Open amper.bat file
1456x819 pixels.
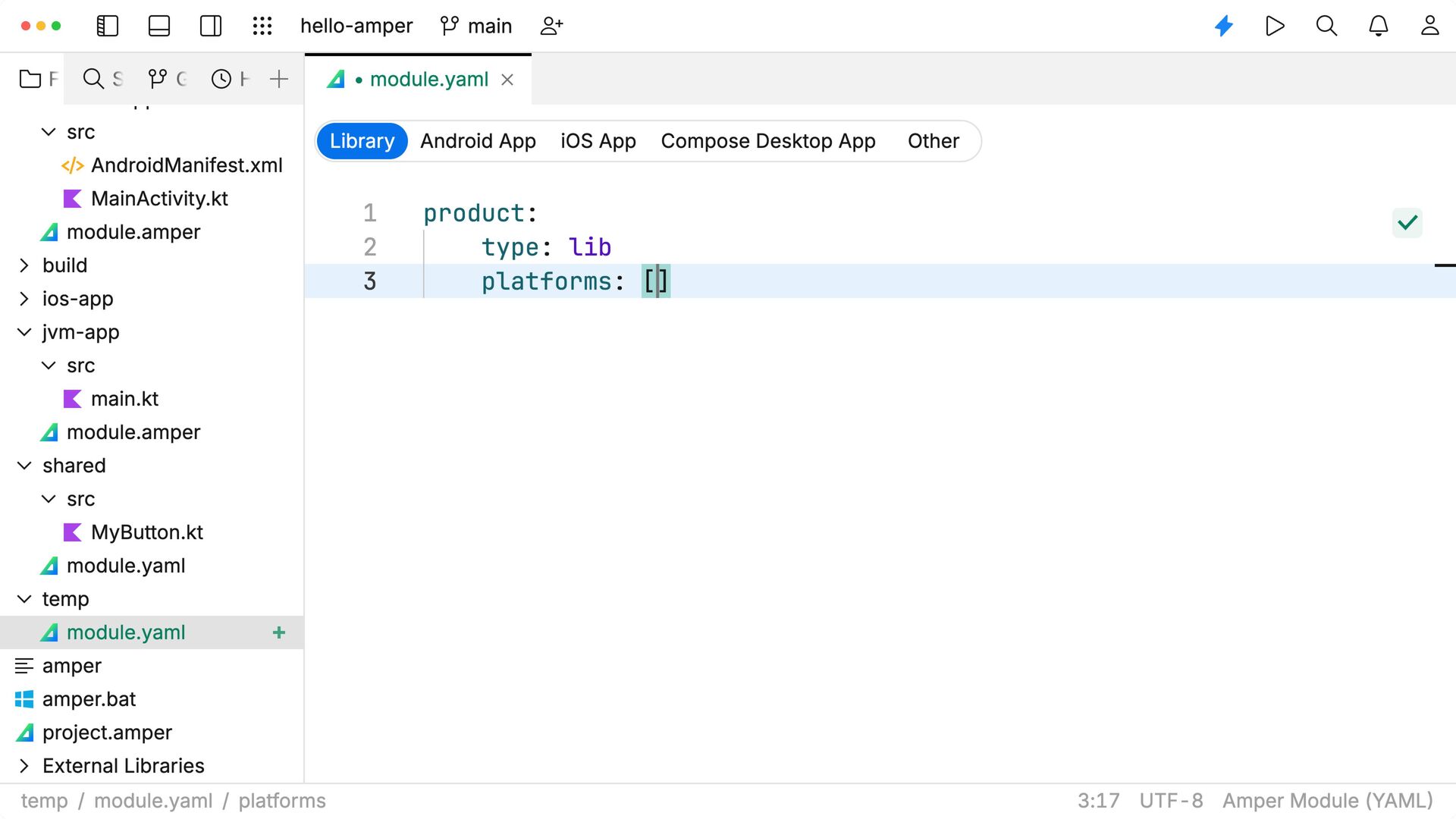(89, 699)
